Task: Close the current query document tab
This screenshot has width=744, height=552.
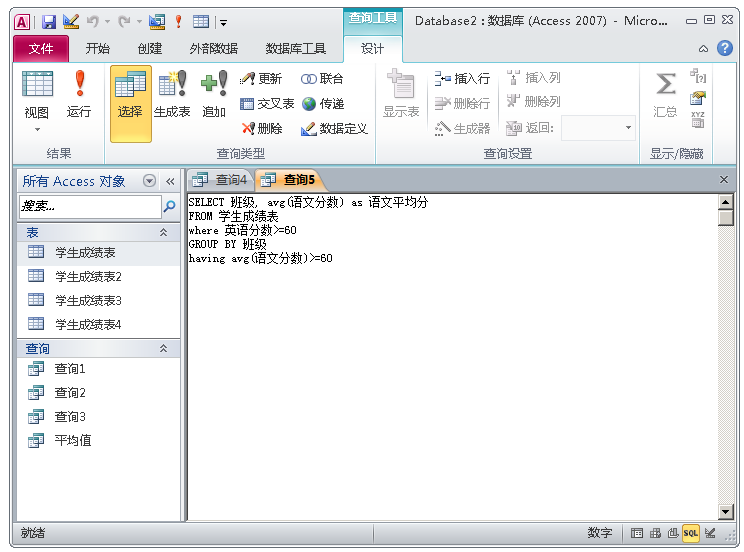Action: [724, 179]
